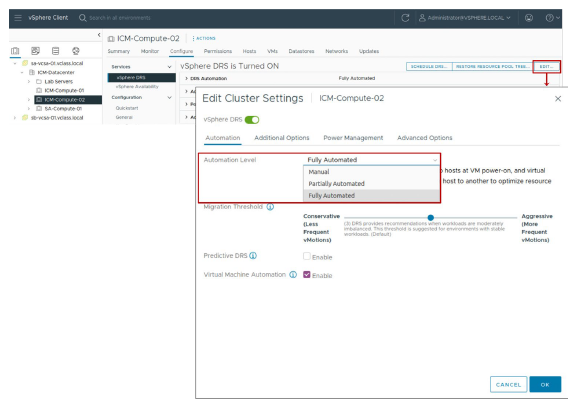Choose Partially Automated automation level
Image resolution: width=579 pixels, height=408 pixels.
[371, 184]
